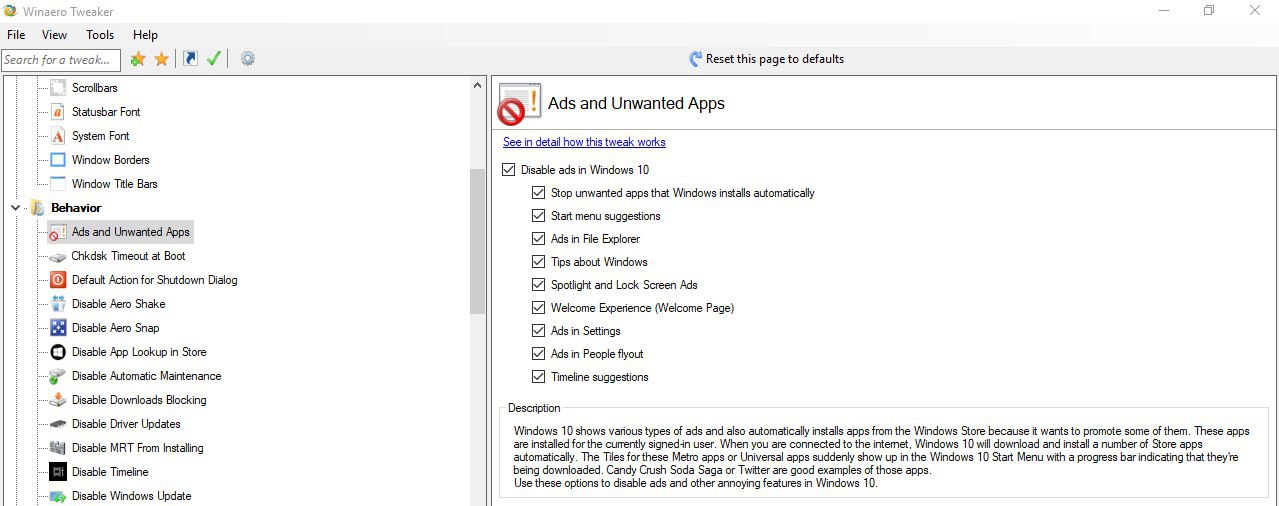Click the Window Title Bars icon
The width and height of the screenshot is (1279, 506).
point(57,184)
